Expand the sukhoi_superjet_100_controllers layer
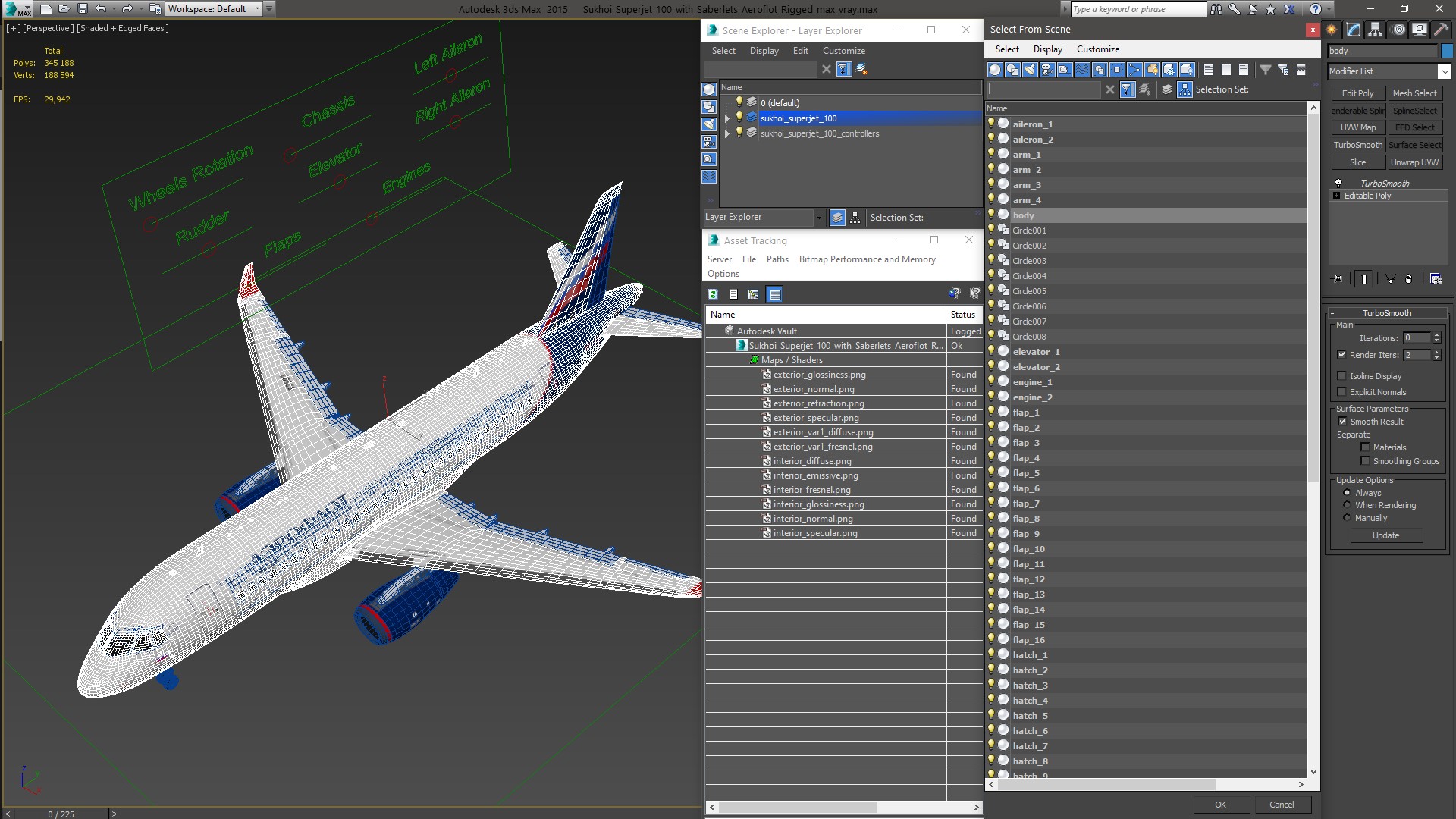This screenshot has width=1456, height=819. pos(726,133)
